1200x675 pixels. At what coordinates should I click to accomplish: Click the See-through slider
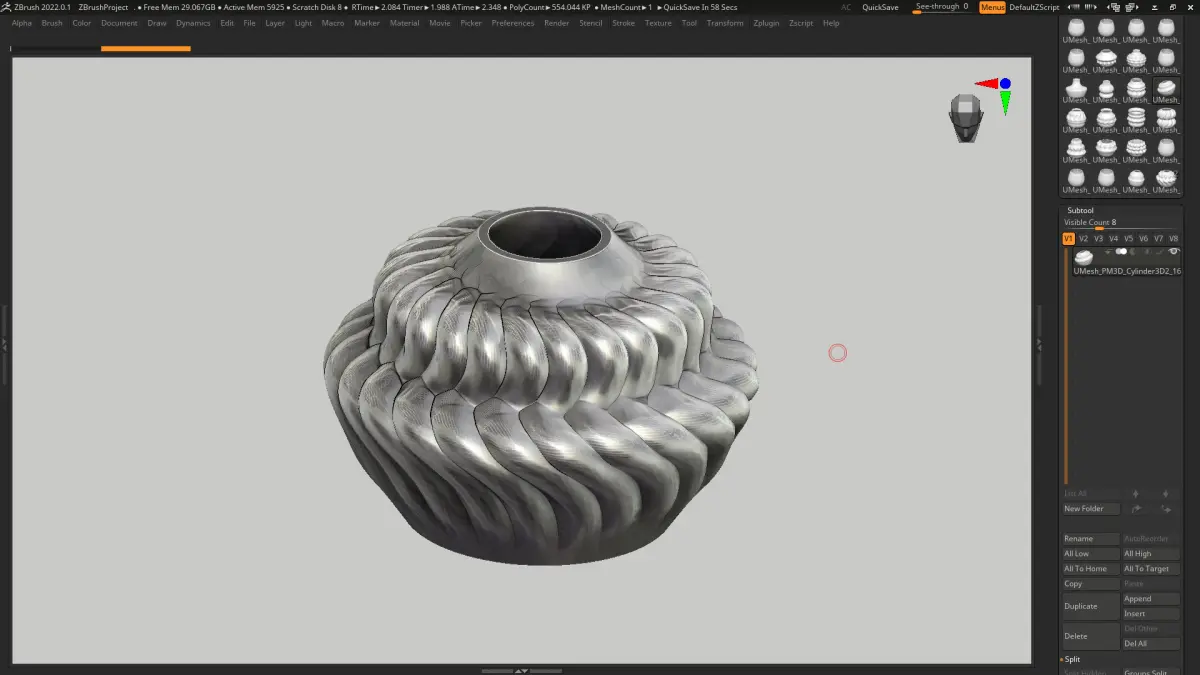pos(942,7)
